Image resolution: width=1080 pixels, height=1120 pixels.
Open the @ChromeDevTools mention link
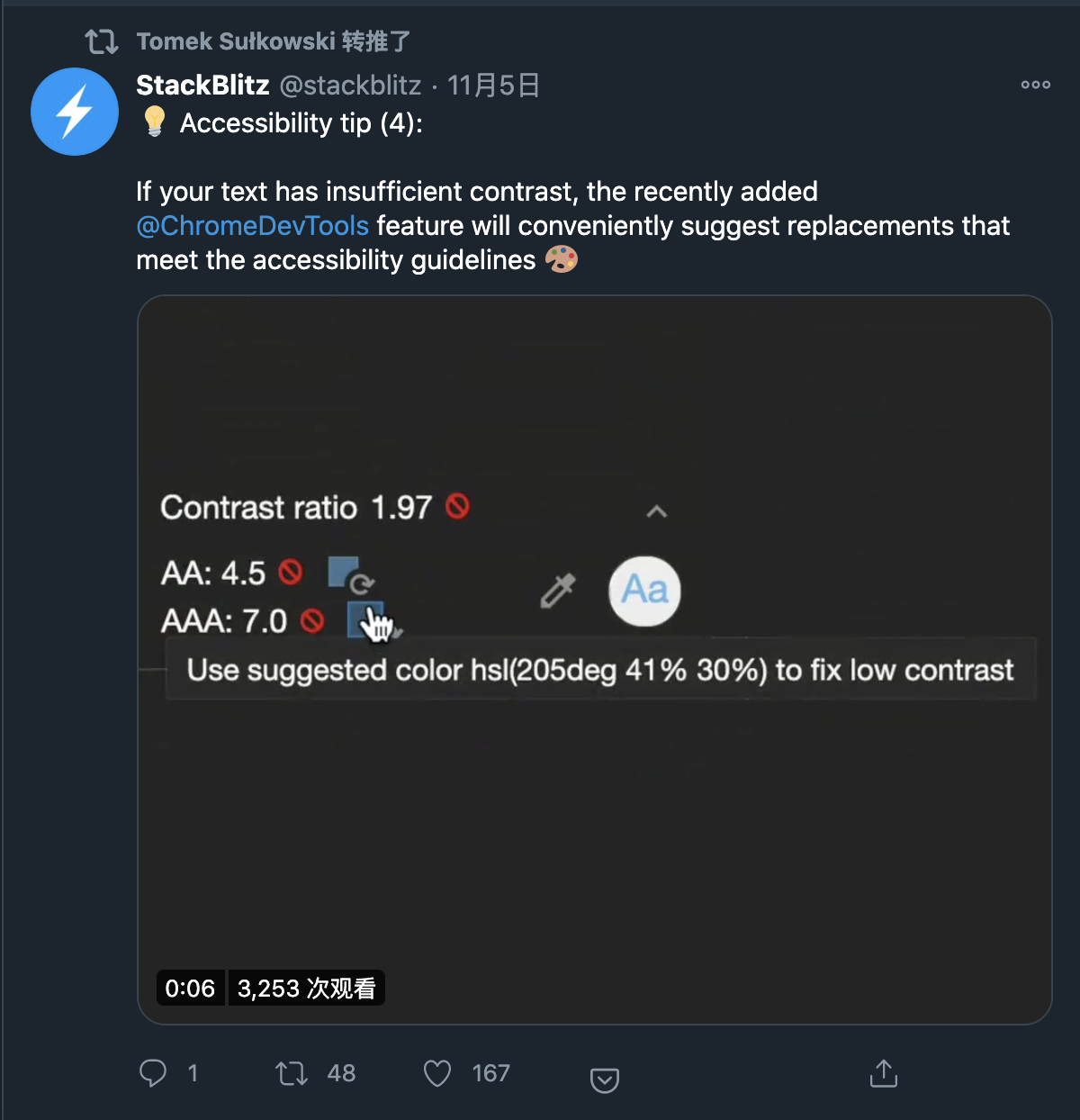(252, 225)
